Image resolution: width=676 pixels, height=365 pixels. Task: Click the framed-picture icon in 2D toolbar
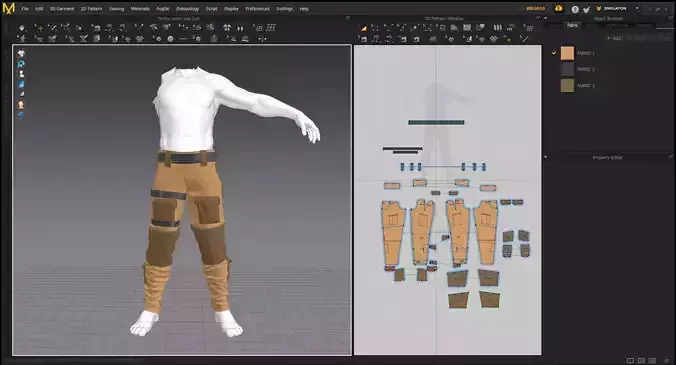tap(467, 28)
